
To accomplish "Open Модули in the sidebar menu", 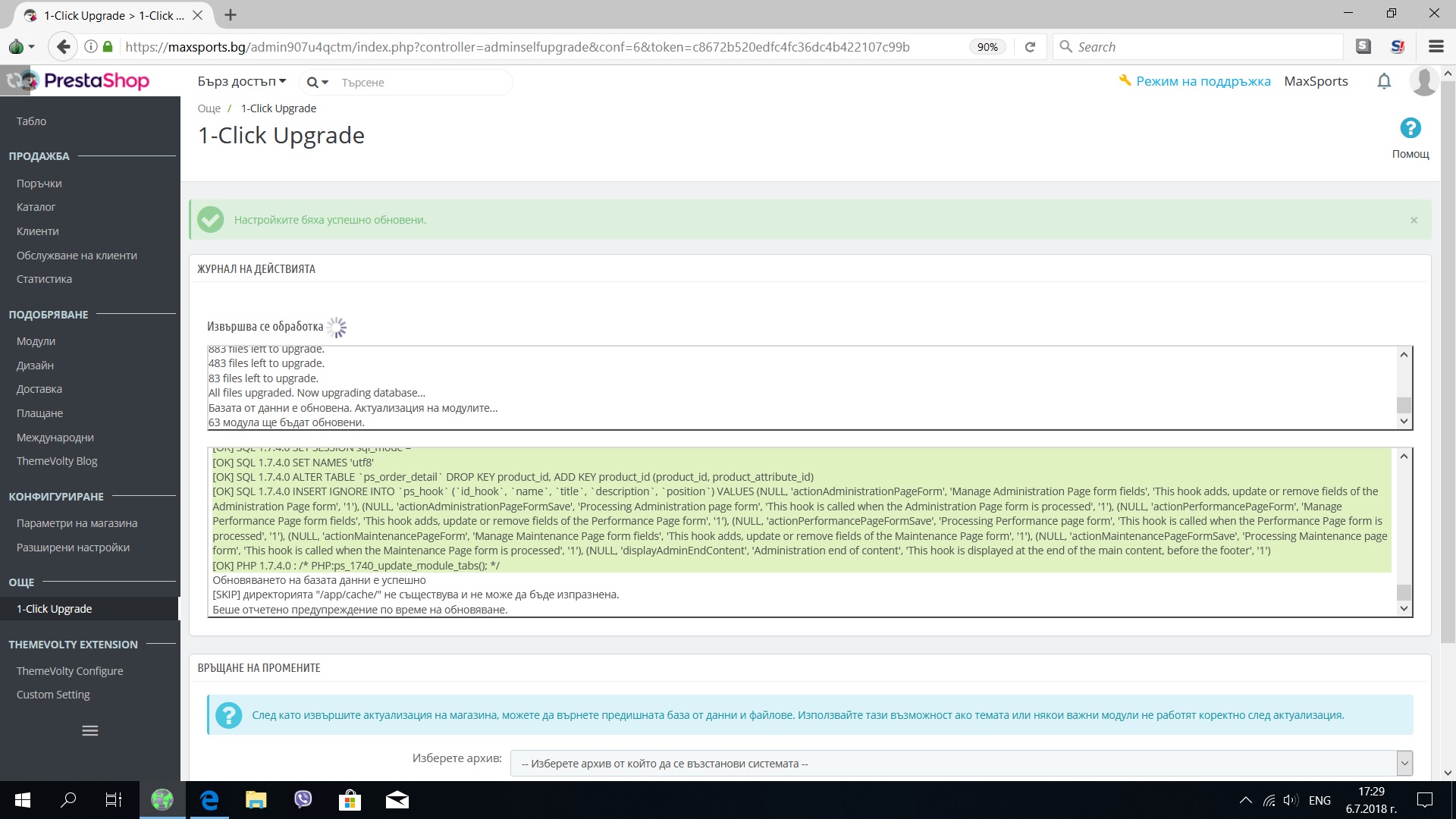I will (x=36, y=341).
